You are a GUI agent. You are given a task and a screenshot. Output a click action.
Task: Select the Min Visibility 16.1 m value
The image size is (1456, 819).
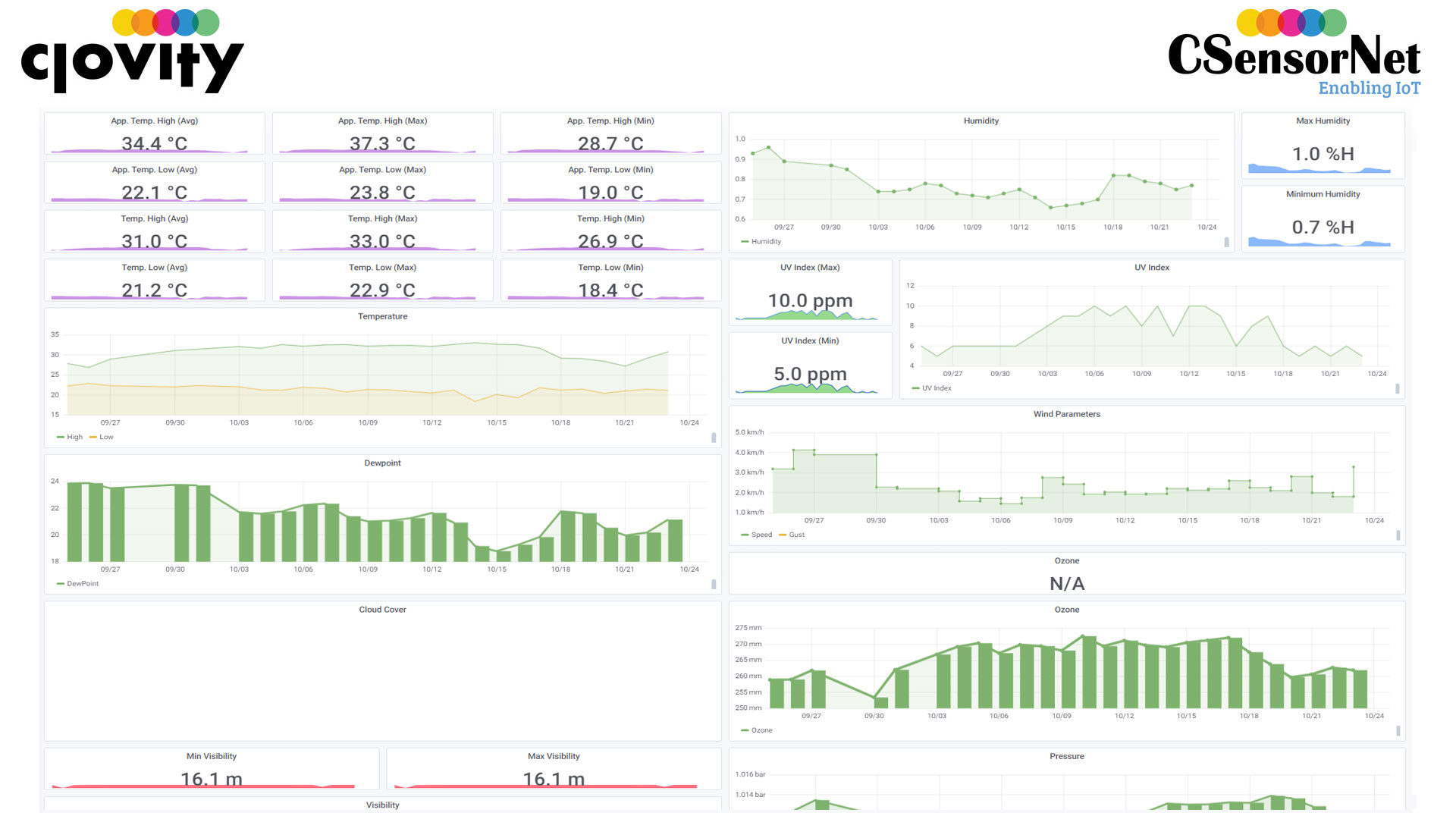point(212,779)
